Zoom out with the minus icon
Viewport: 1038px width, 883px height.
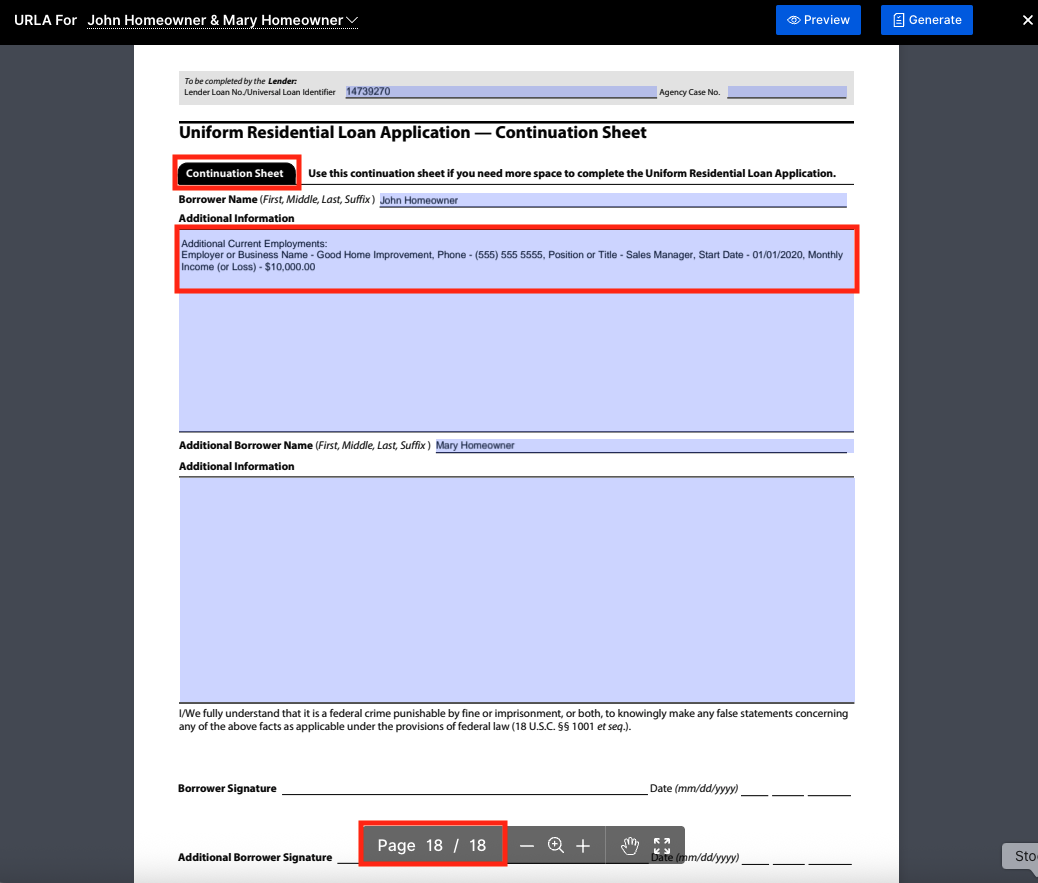(526, 845)
